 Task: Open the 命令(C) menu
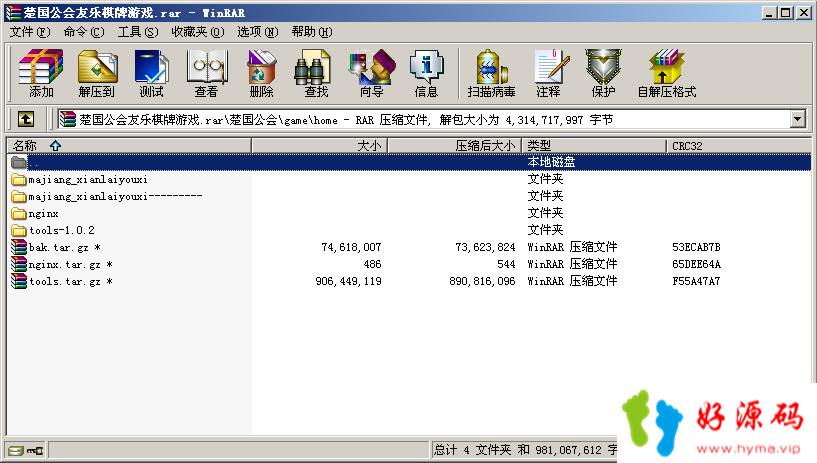pyautogui.click(x=84, y=32)
